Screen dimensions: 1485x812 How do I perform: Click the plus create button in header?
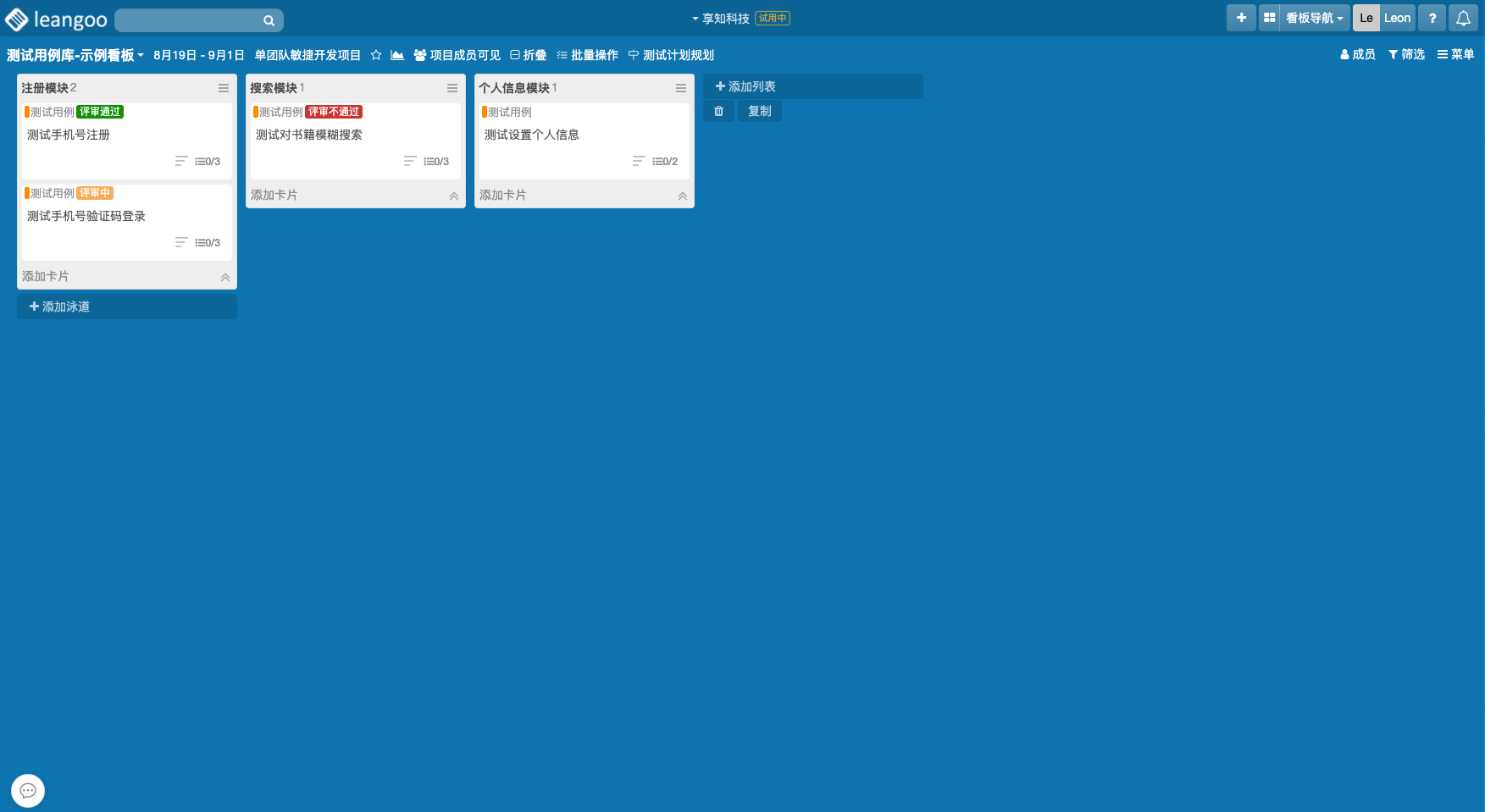1241,18
